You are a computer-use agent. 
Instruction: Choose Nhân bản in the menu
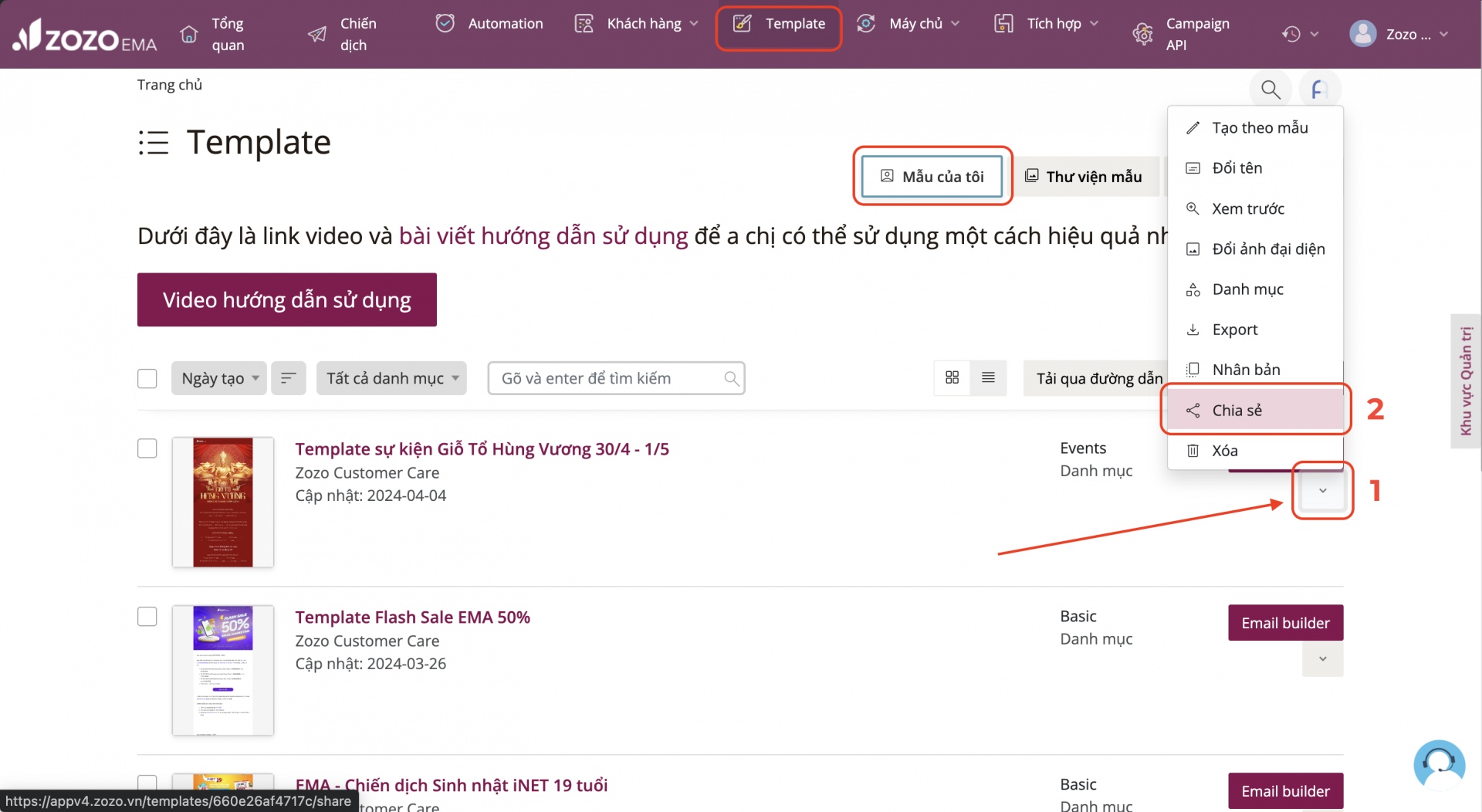tap(1255, 370)
